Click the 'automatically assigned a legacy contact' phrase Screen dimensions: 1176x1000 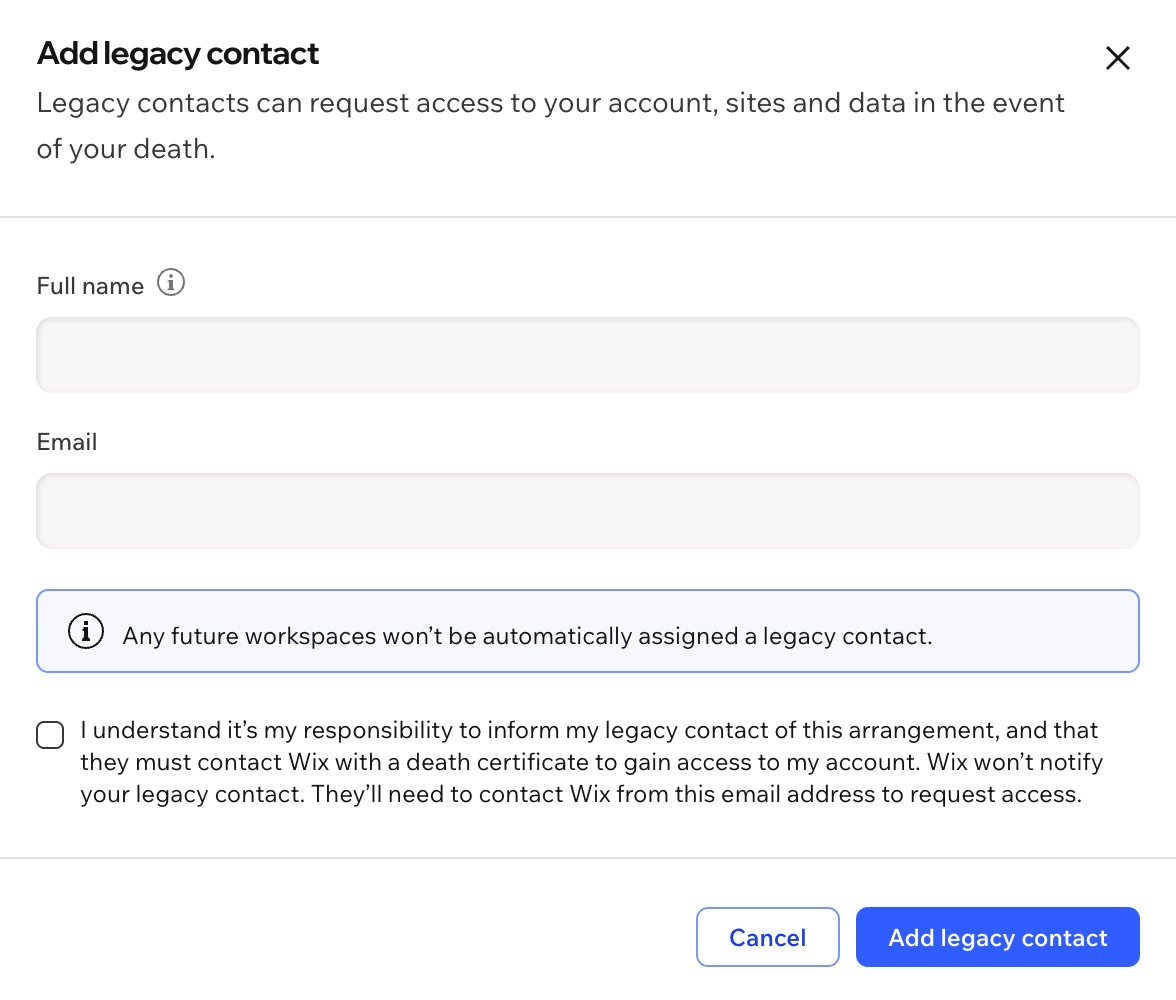706,636
